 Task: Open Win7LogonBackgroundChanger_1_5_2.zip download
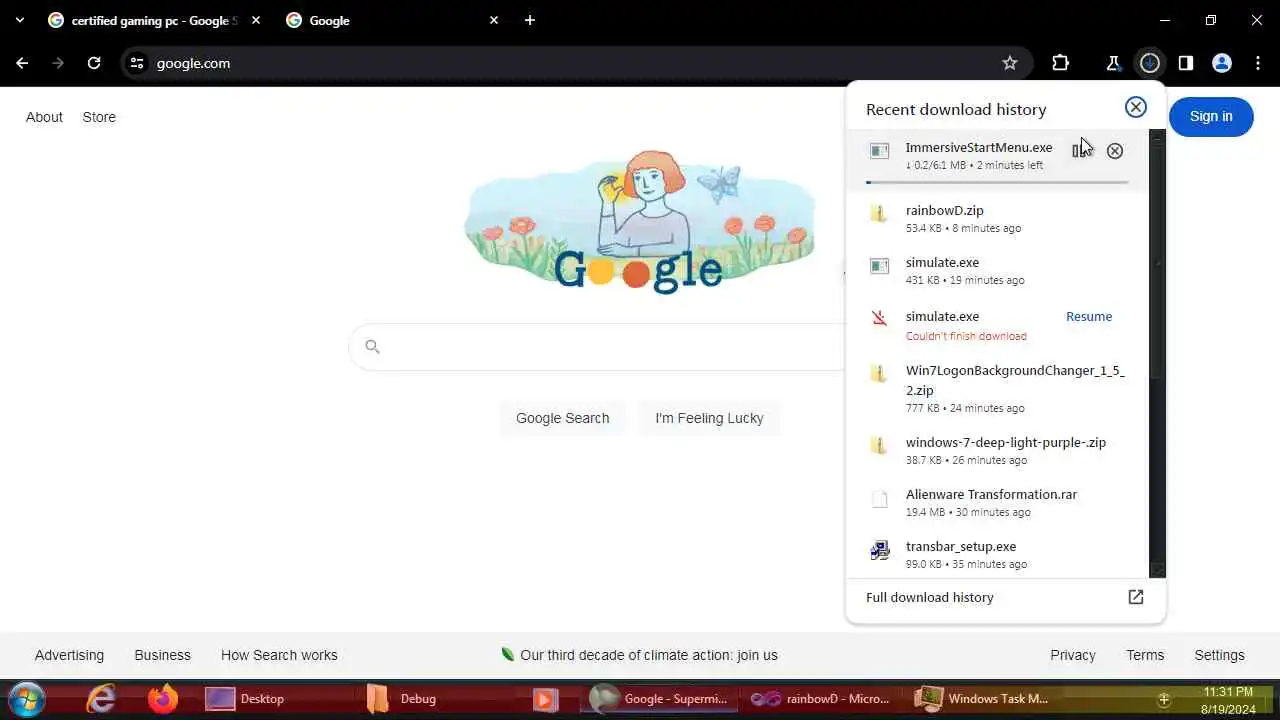(x=997, y=388)
